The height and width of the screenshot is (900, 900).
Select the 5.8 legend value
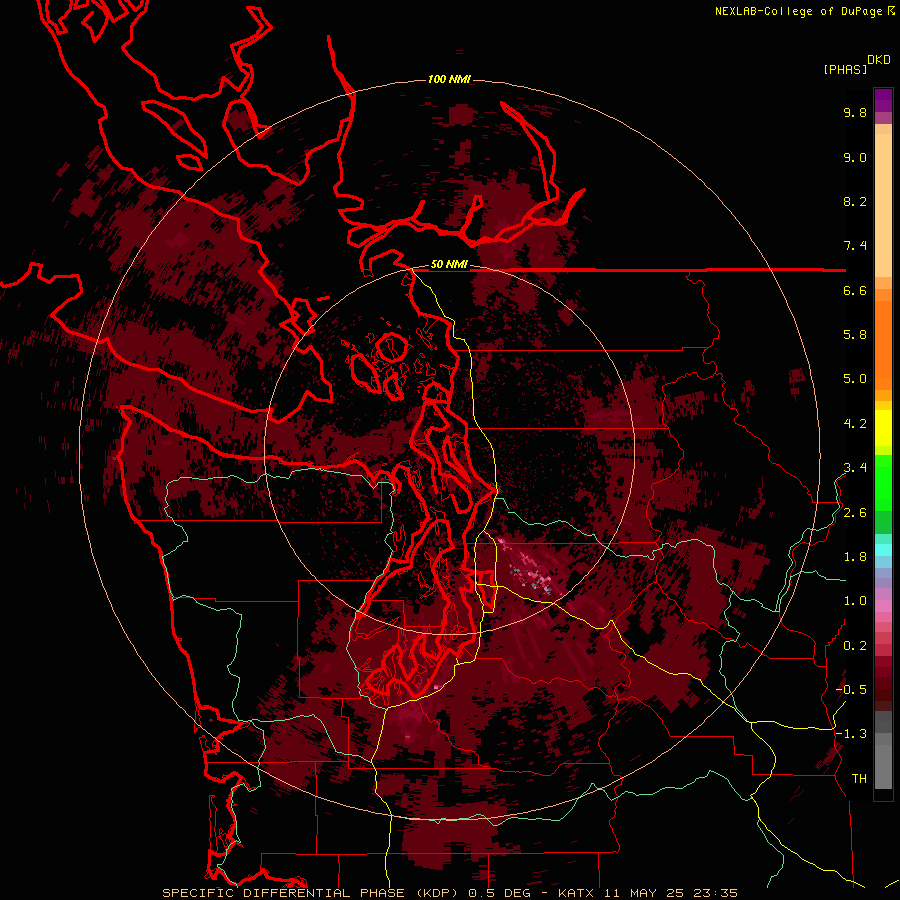[x=855, y=335]
